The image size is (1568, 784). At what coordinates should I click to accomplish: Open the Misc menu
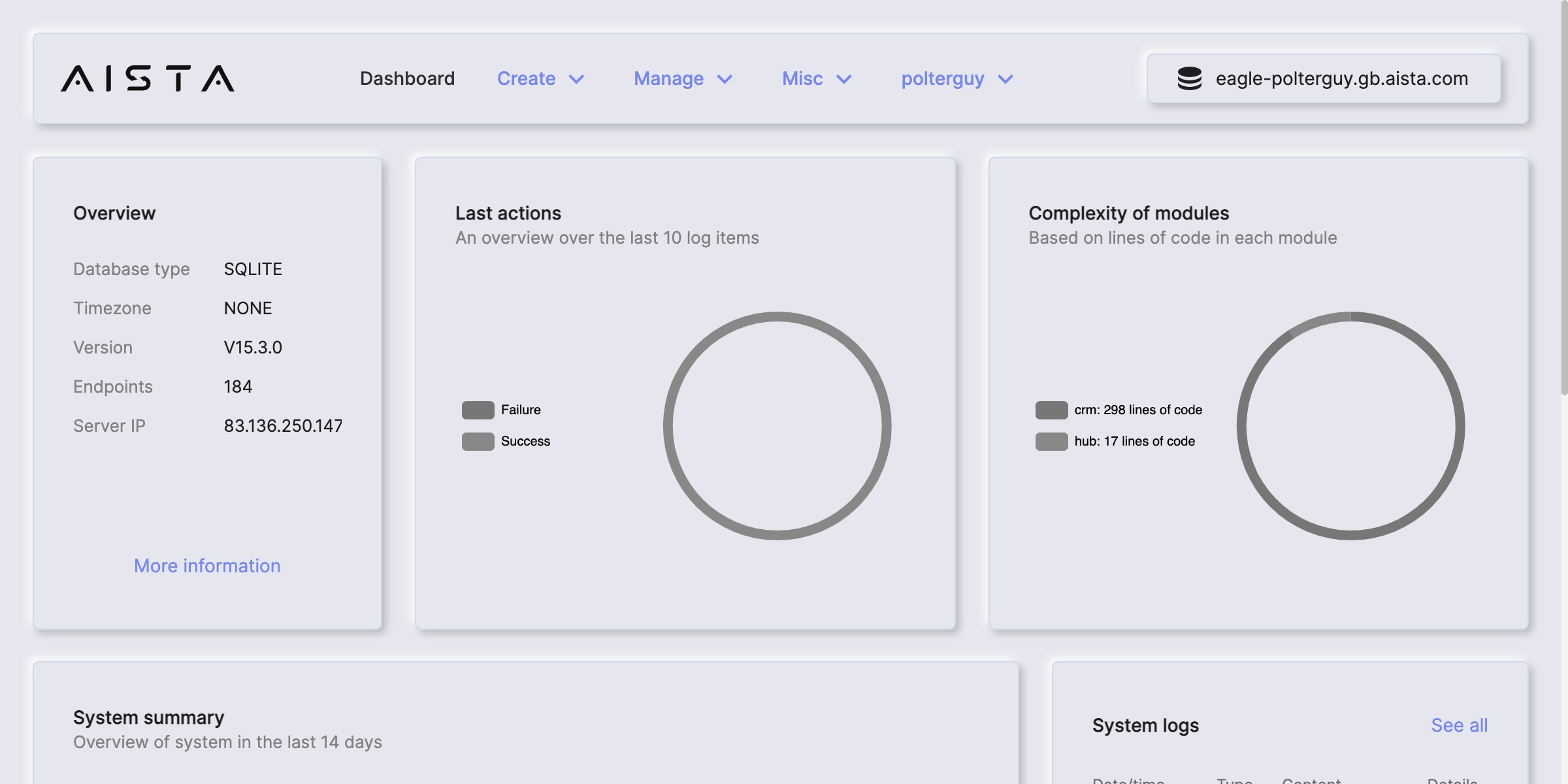click(x=802, y=78)
